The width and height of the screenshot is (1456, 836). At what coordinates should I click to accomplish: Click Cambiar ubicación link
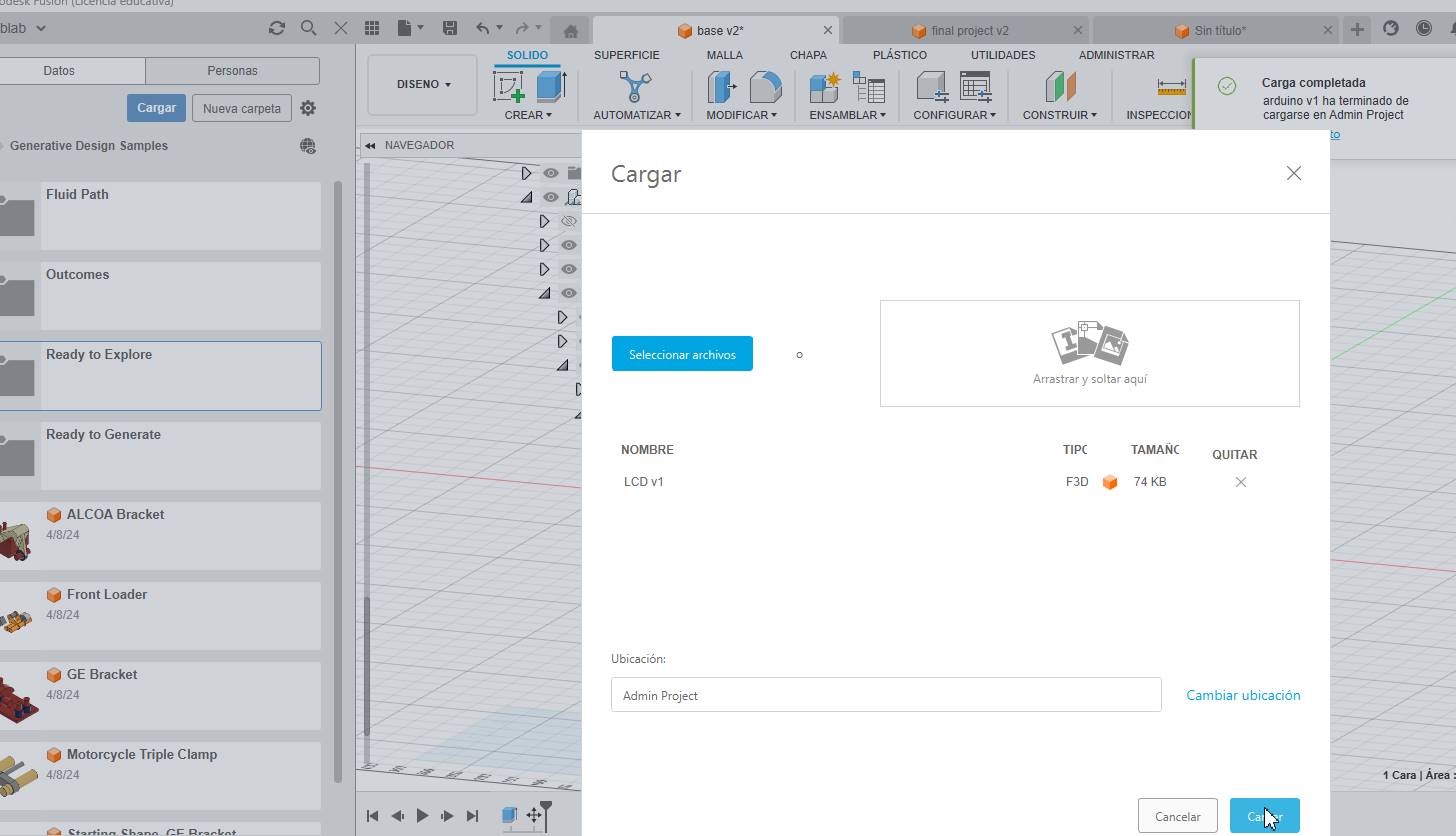1243,695
